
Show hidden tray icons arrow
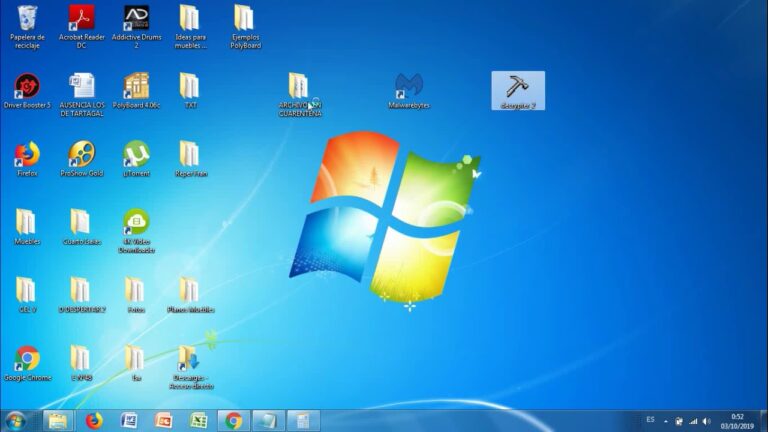[666, 421]
